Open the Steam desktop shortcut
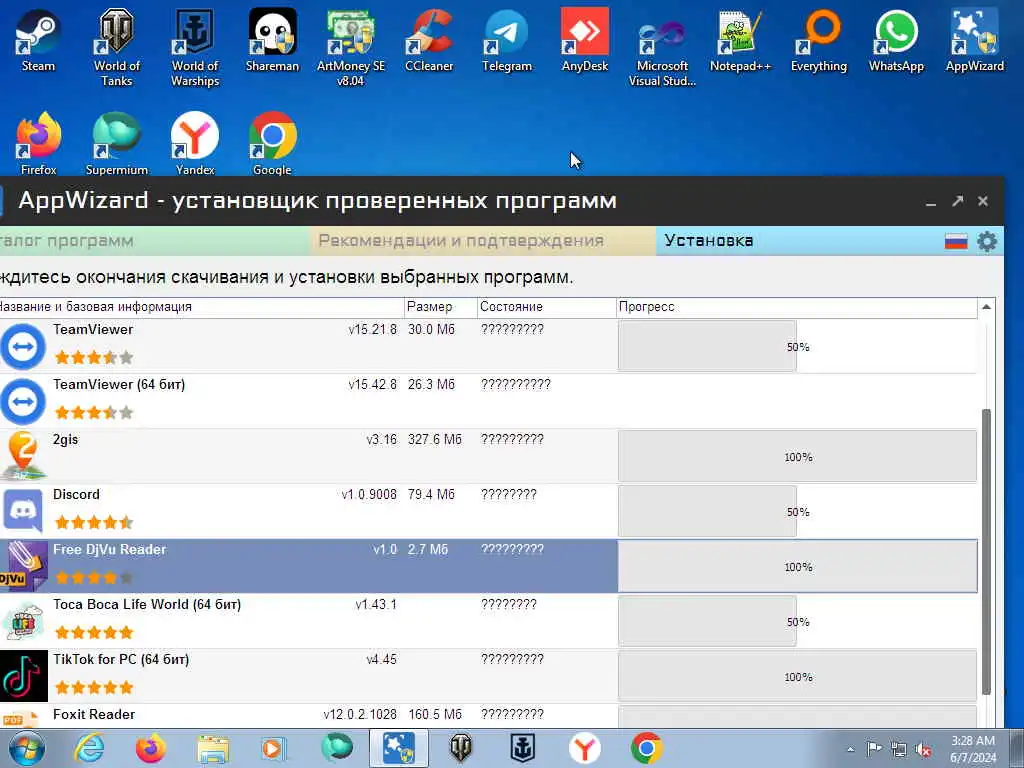Screen dimensions: 1024x768 pos(38,40)
